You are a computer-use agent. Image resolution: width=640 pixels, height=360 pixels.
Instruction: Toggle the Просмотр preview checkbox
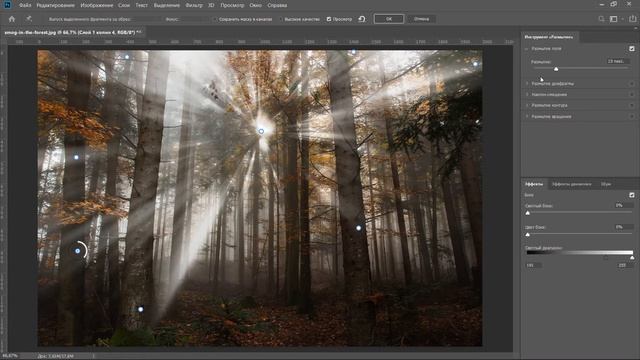click(329, 19)
